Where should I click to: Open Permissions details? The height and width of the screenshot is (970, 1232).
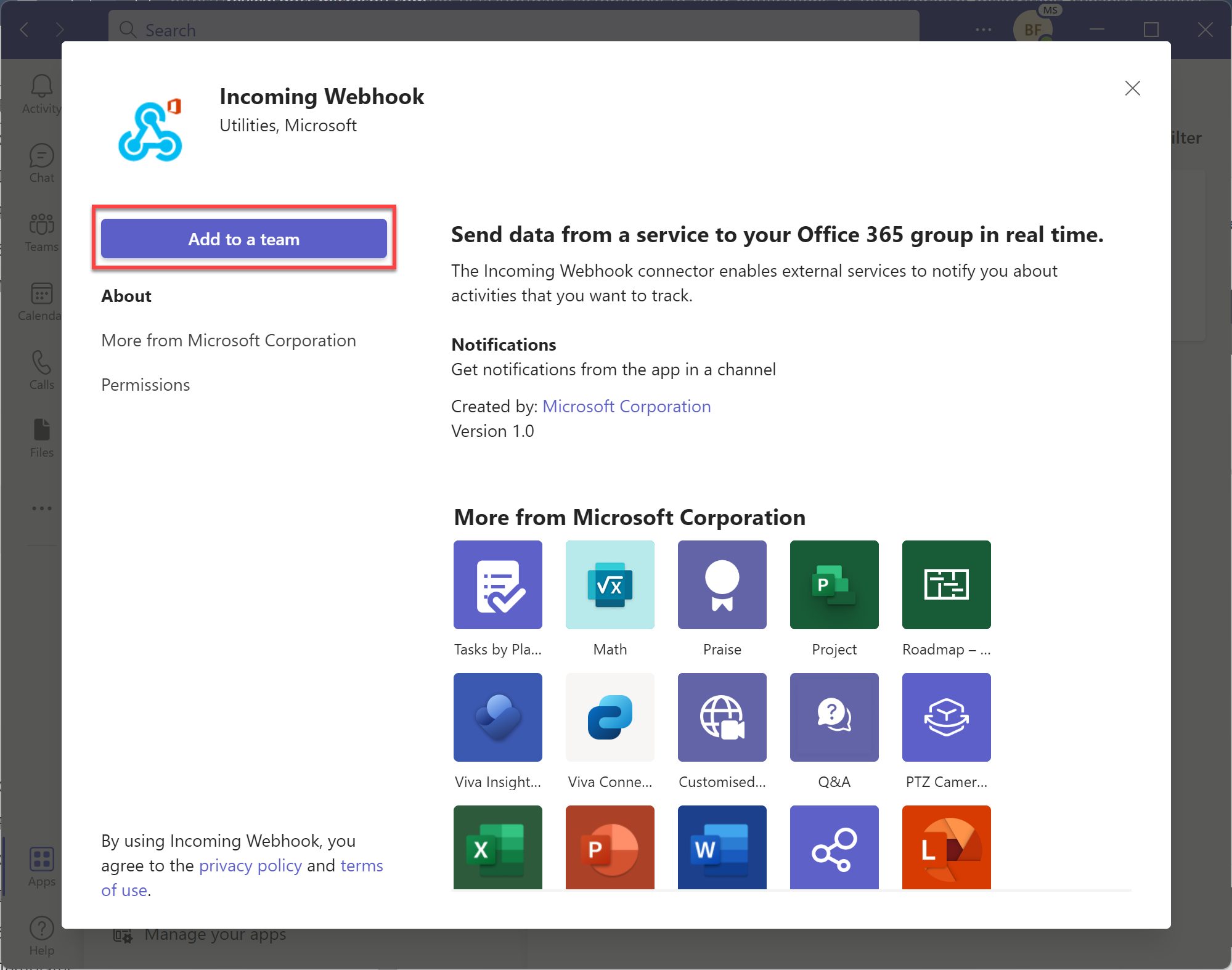(x=145, y=383)
